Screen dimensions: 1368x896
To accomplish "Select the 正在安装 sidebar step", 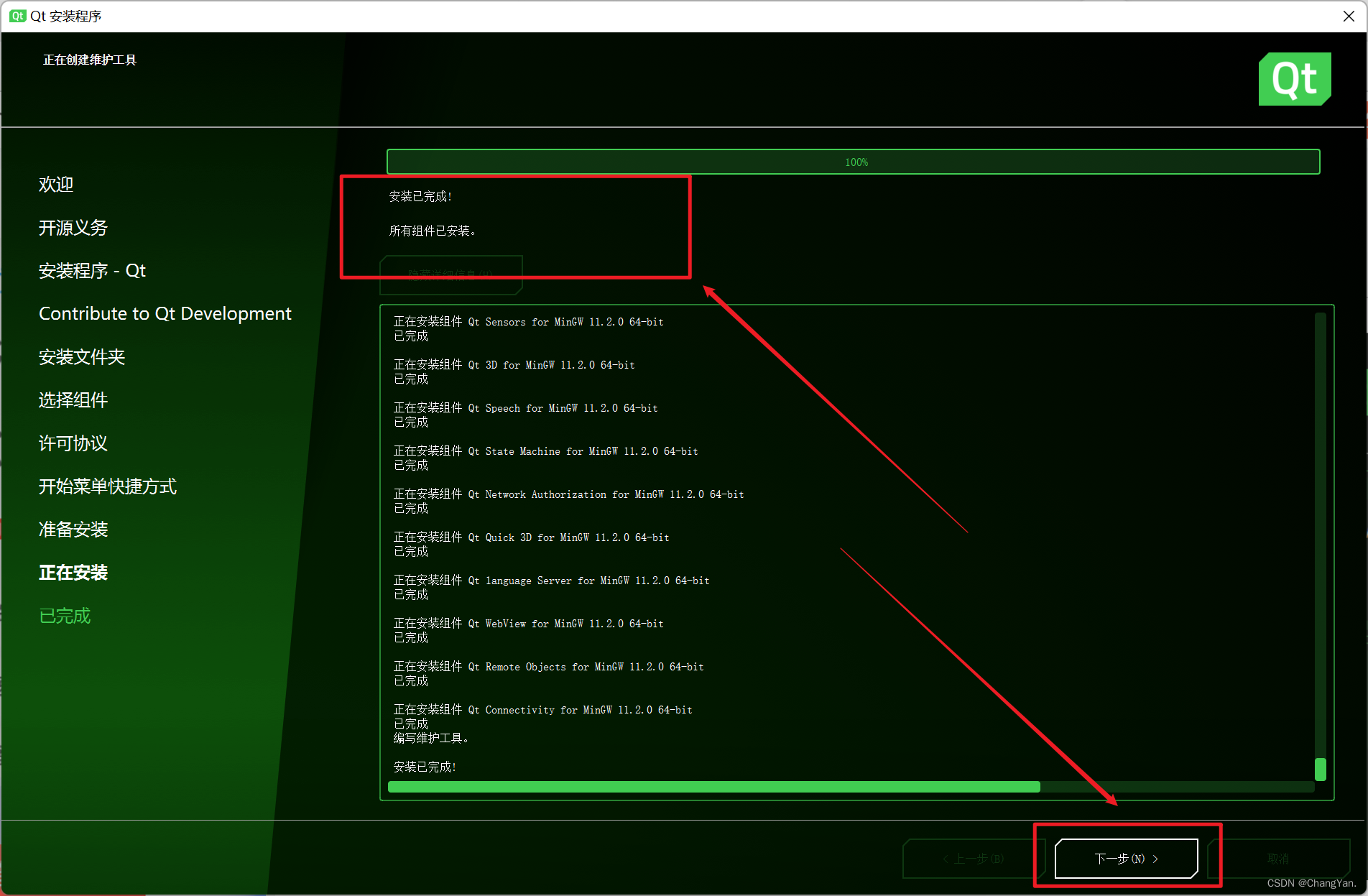I will tap(73, 573).
